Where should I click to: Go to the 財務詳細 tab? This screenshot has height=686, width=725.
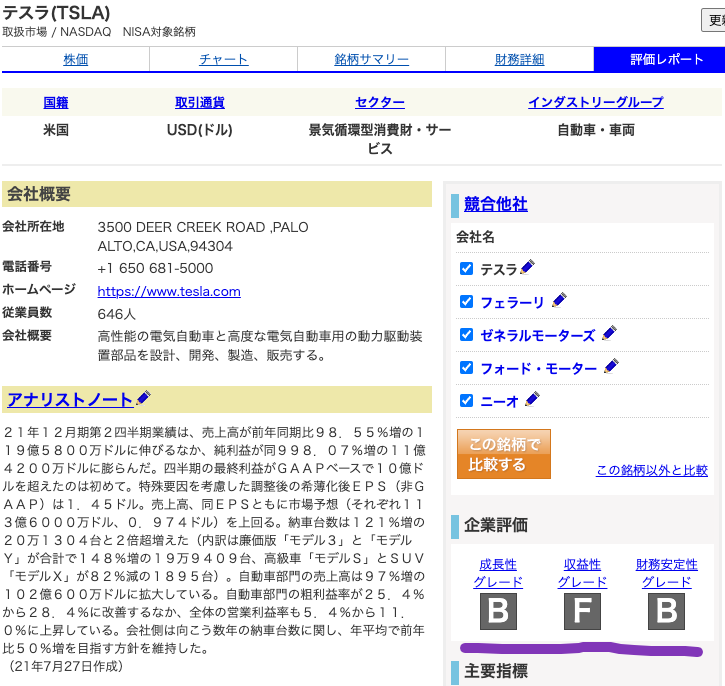[x=519, y=59]
